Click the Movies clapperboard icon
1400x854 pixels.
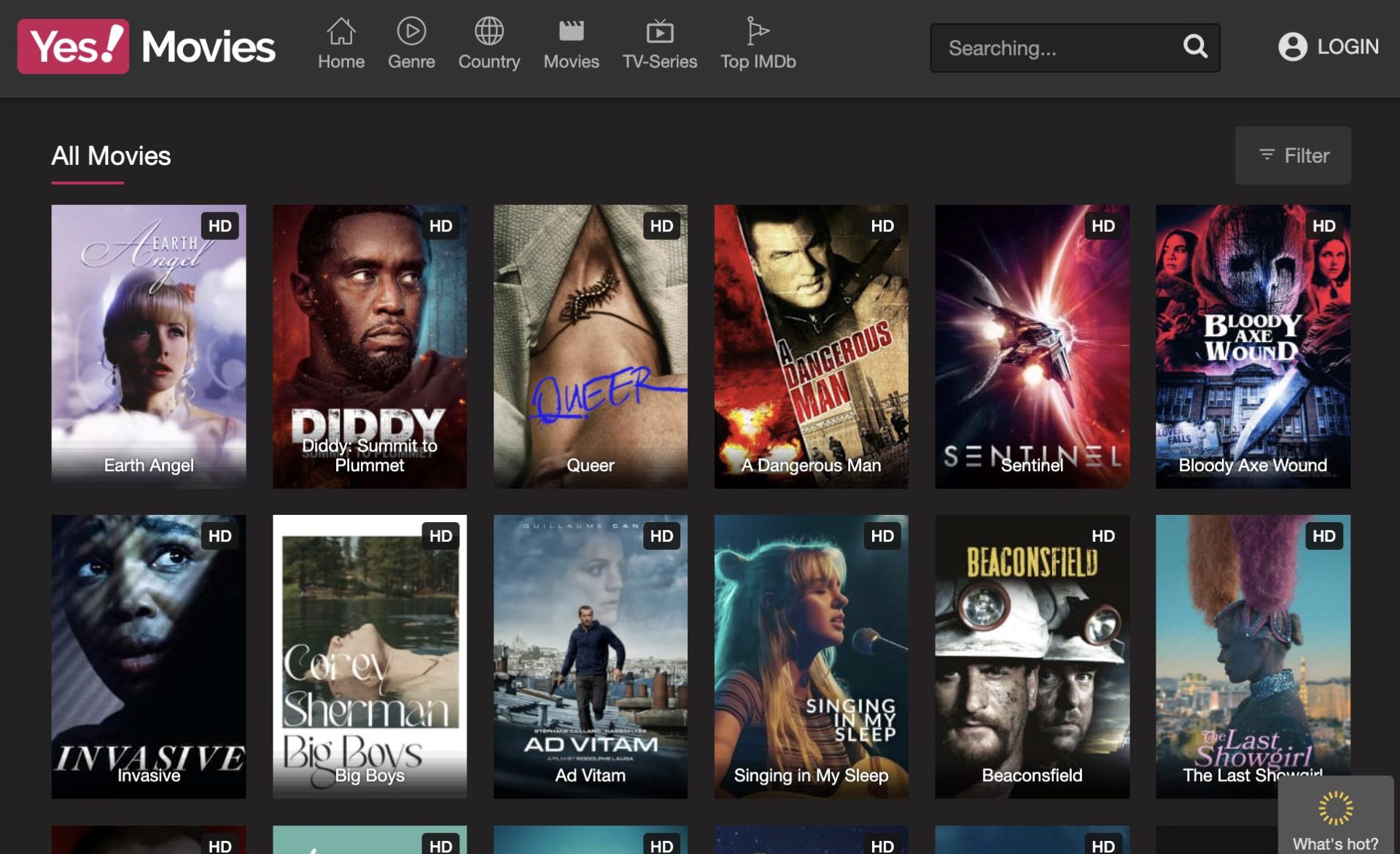click(571, 31)
